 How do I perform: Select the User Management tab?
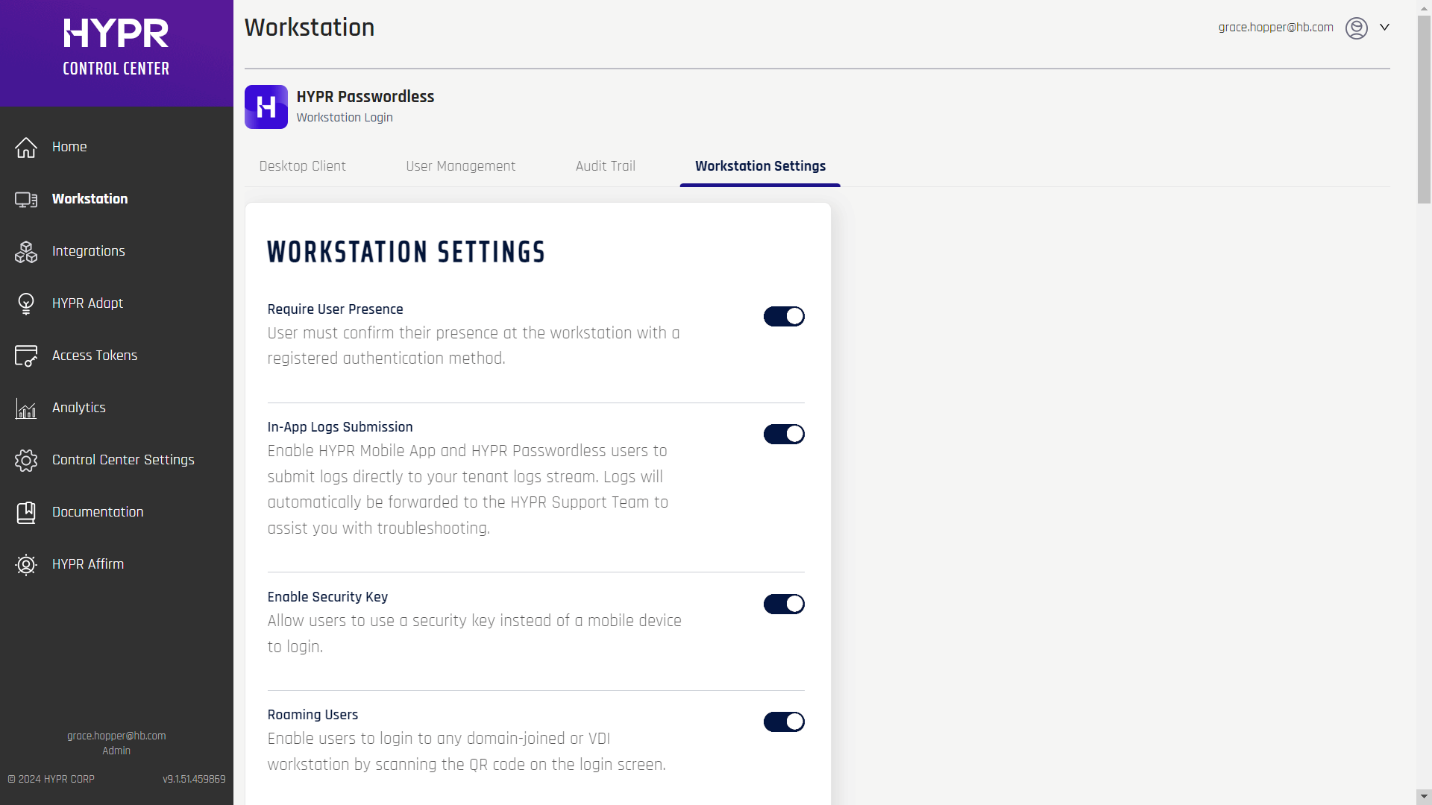pyautogui.click(x=460, y=166)
